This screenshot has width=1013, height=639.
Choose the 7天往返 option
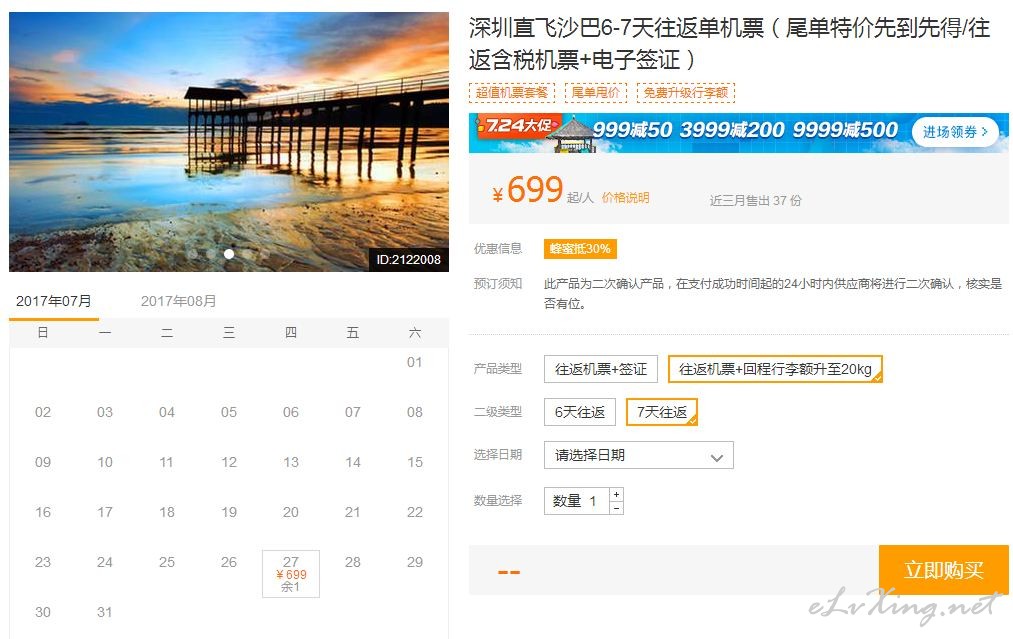[x=662, y=412]
